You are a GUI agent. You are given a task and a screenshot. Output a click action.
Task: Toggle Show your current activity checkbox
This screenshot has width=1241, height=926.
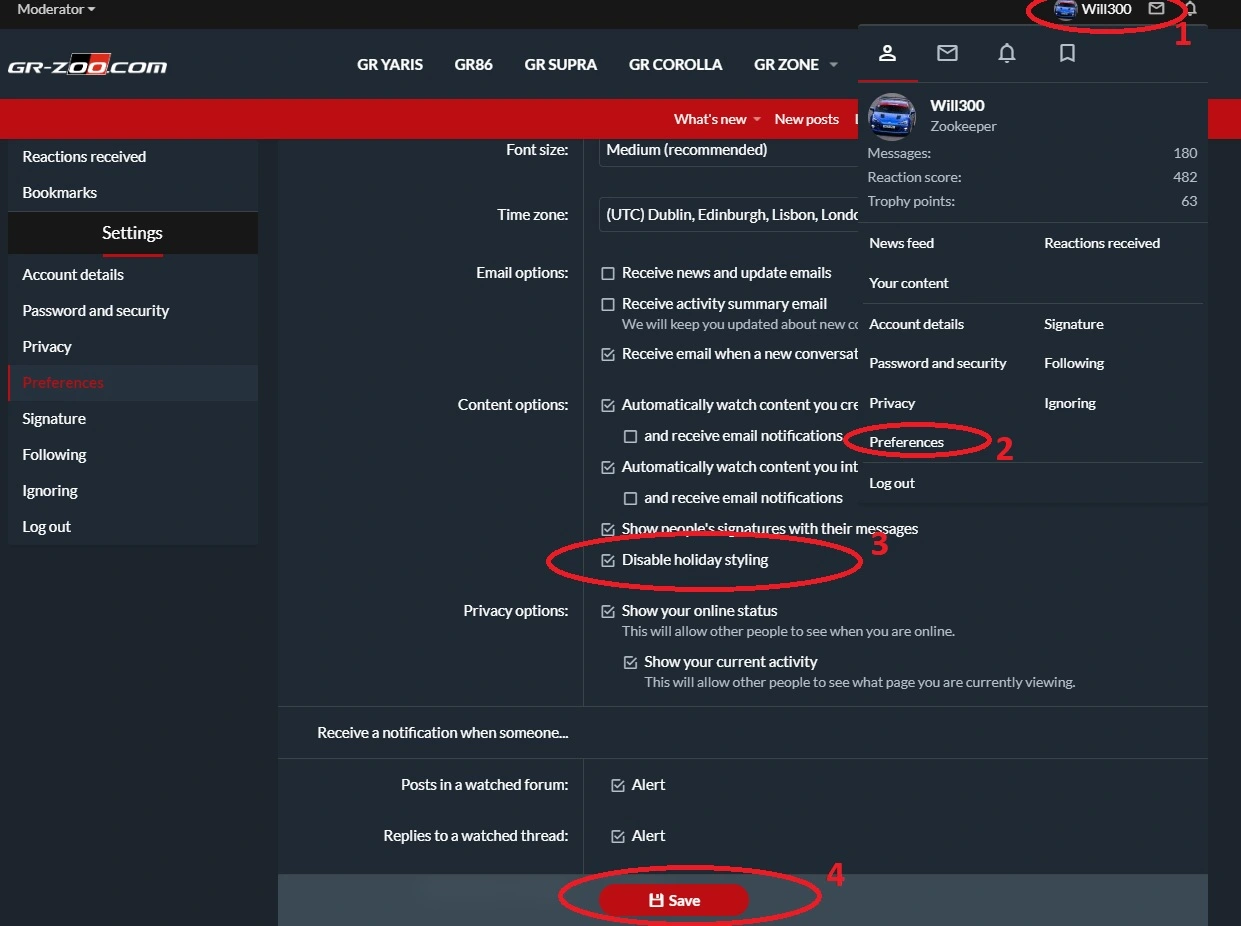click(630, 662)
